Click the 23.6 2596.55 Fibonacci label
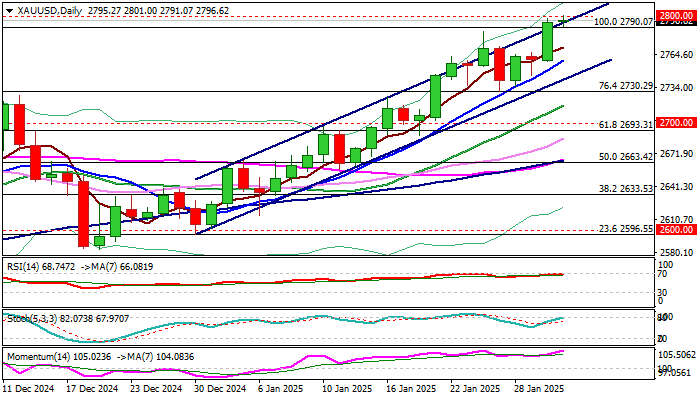 click(625, 229)
